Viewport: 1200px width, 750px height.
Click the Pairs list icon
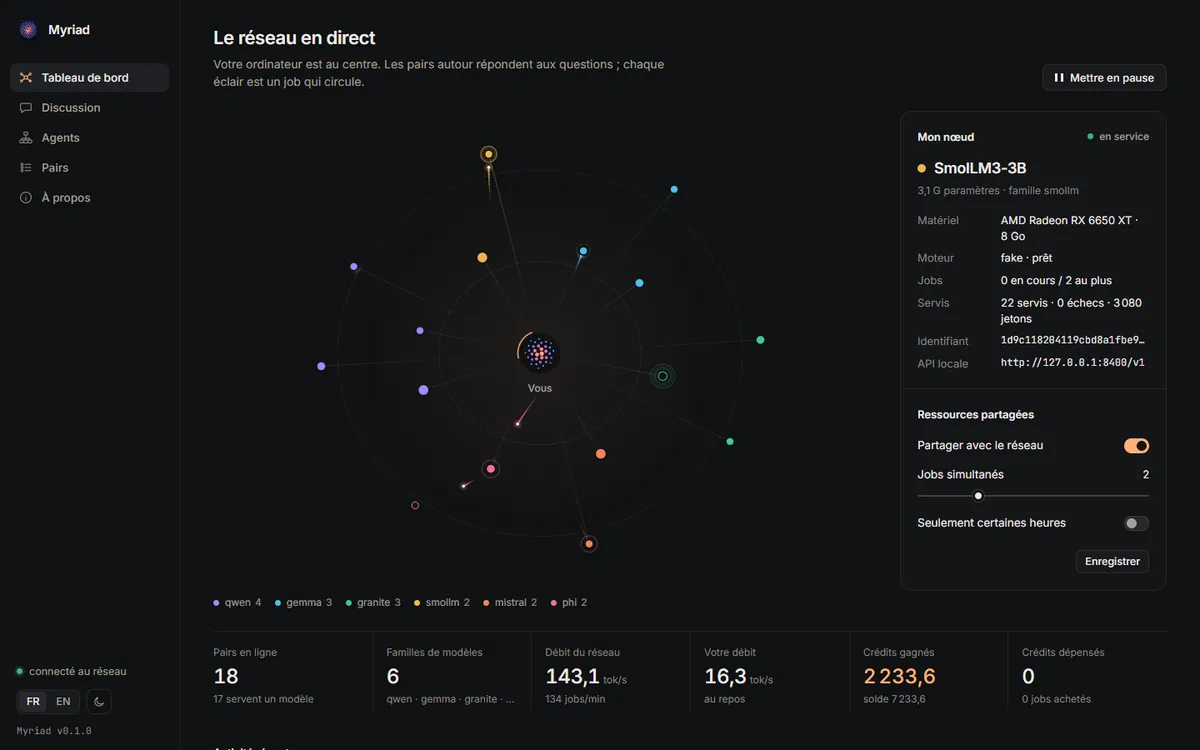tap(26, 168)
